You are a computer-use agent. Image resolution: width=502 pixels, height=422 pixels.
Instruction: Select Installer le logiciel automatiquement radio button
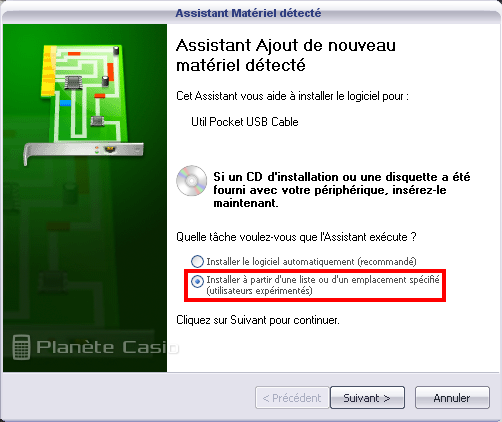point(197,261)
